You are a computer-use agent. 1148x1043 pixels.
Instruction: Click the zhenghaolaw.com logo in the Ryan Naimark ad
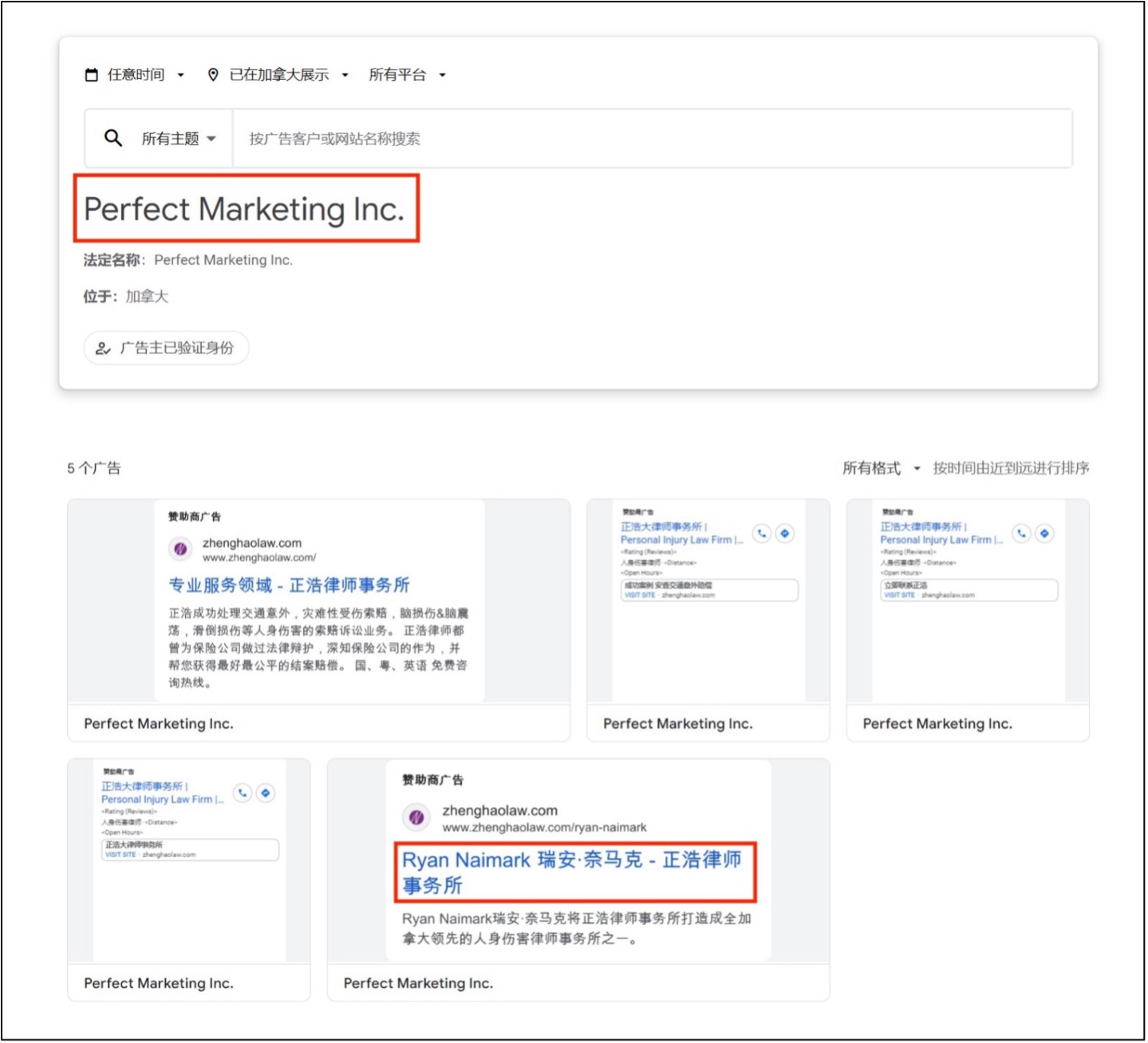coord(415,816)
